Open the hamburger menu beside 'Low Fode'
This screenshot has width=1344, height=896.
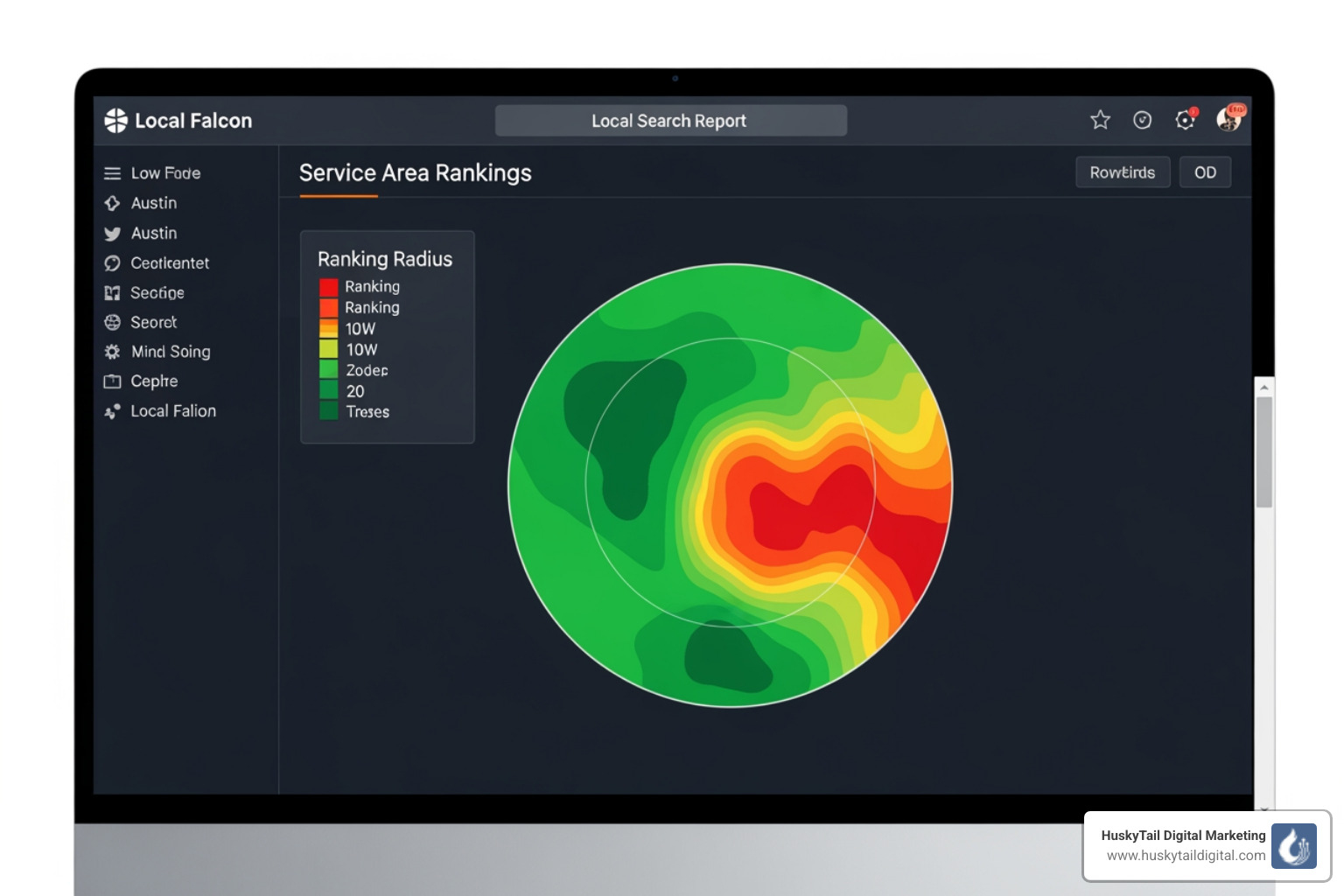pyautogui.click(x=112, y=173)
